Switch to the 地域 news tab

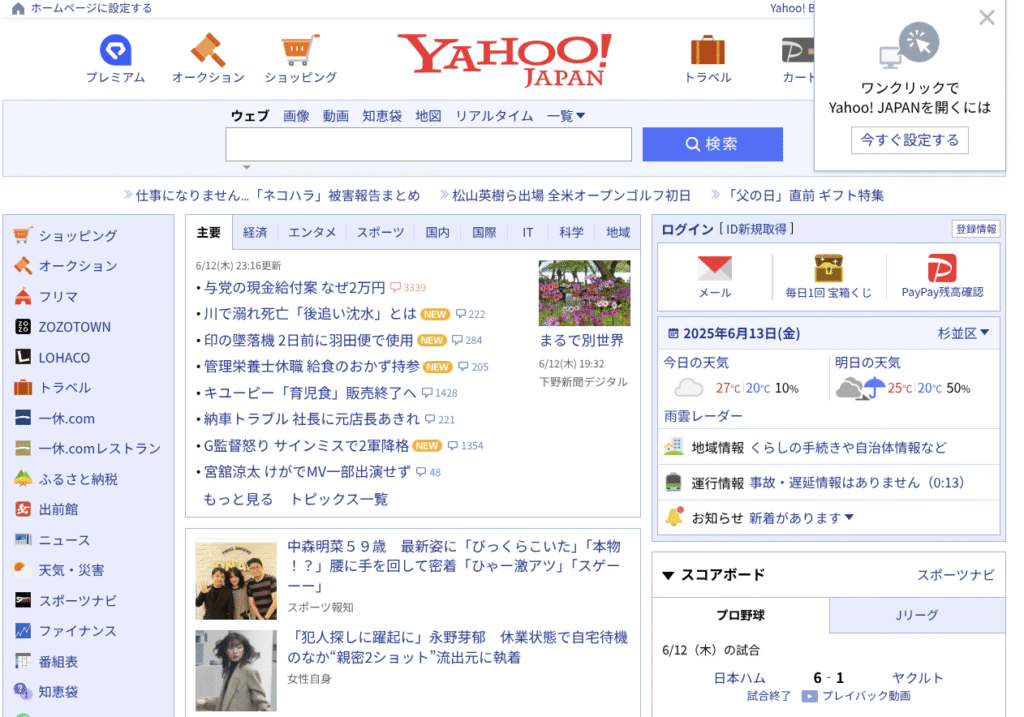618,232
